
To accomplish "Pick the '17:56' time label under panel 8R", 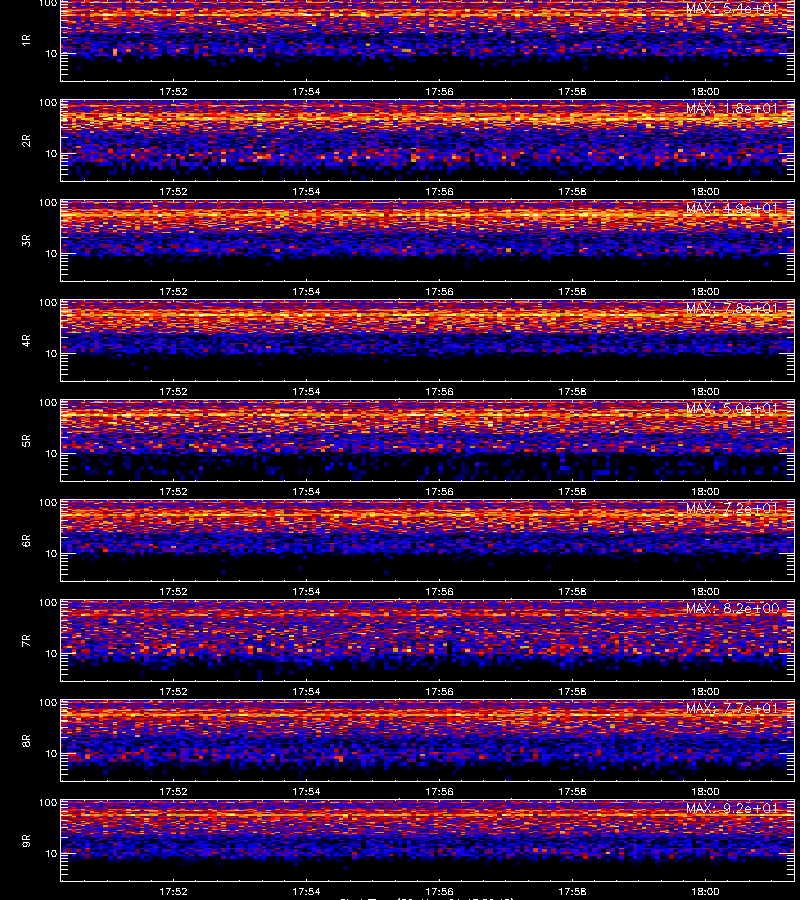I will pyautogui.click(x=440, y=792).
